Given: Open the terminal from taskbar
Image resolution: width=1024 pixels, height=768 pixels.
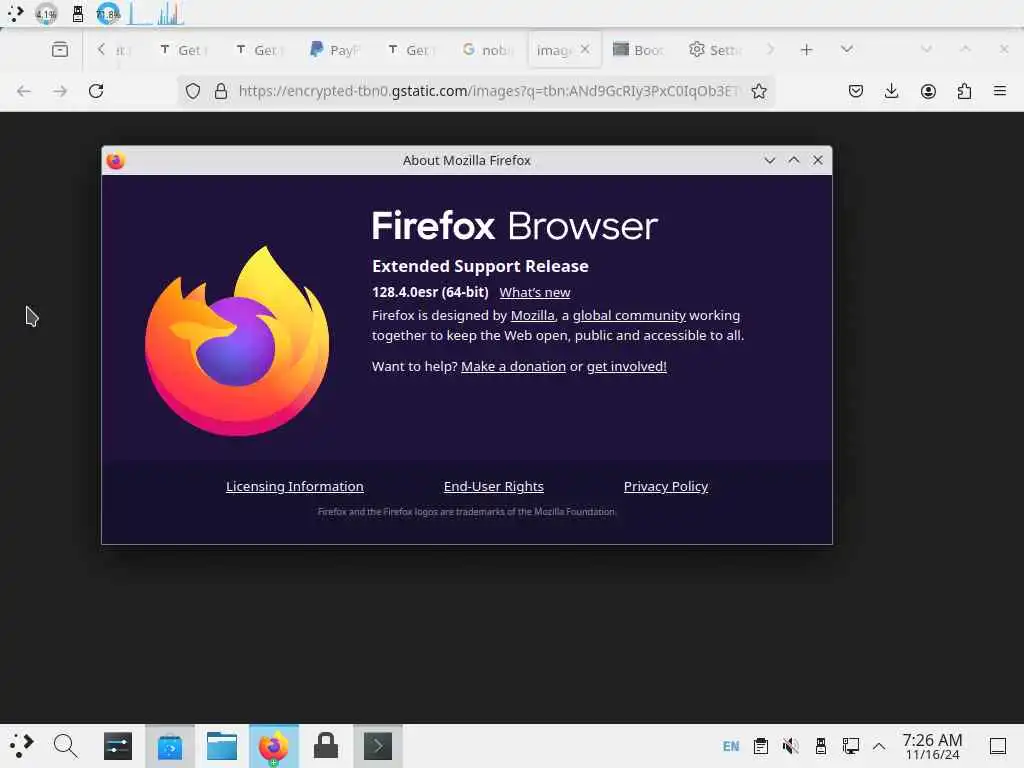Looking at the screenshot, I should 377,746.
